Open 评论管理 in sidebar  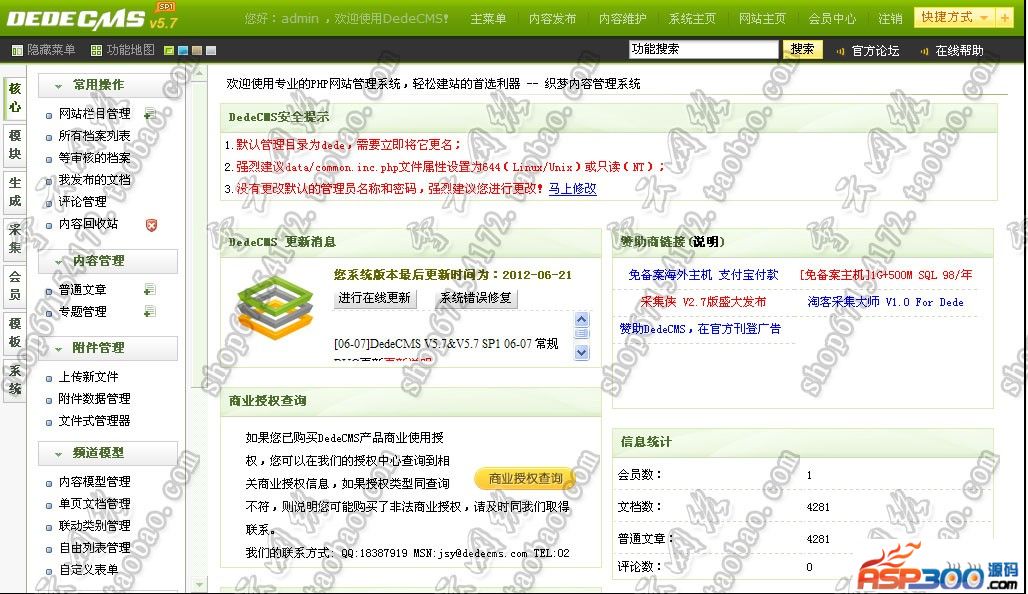coord(83,202)
